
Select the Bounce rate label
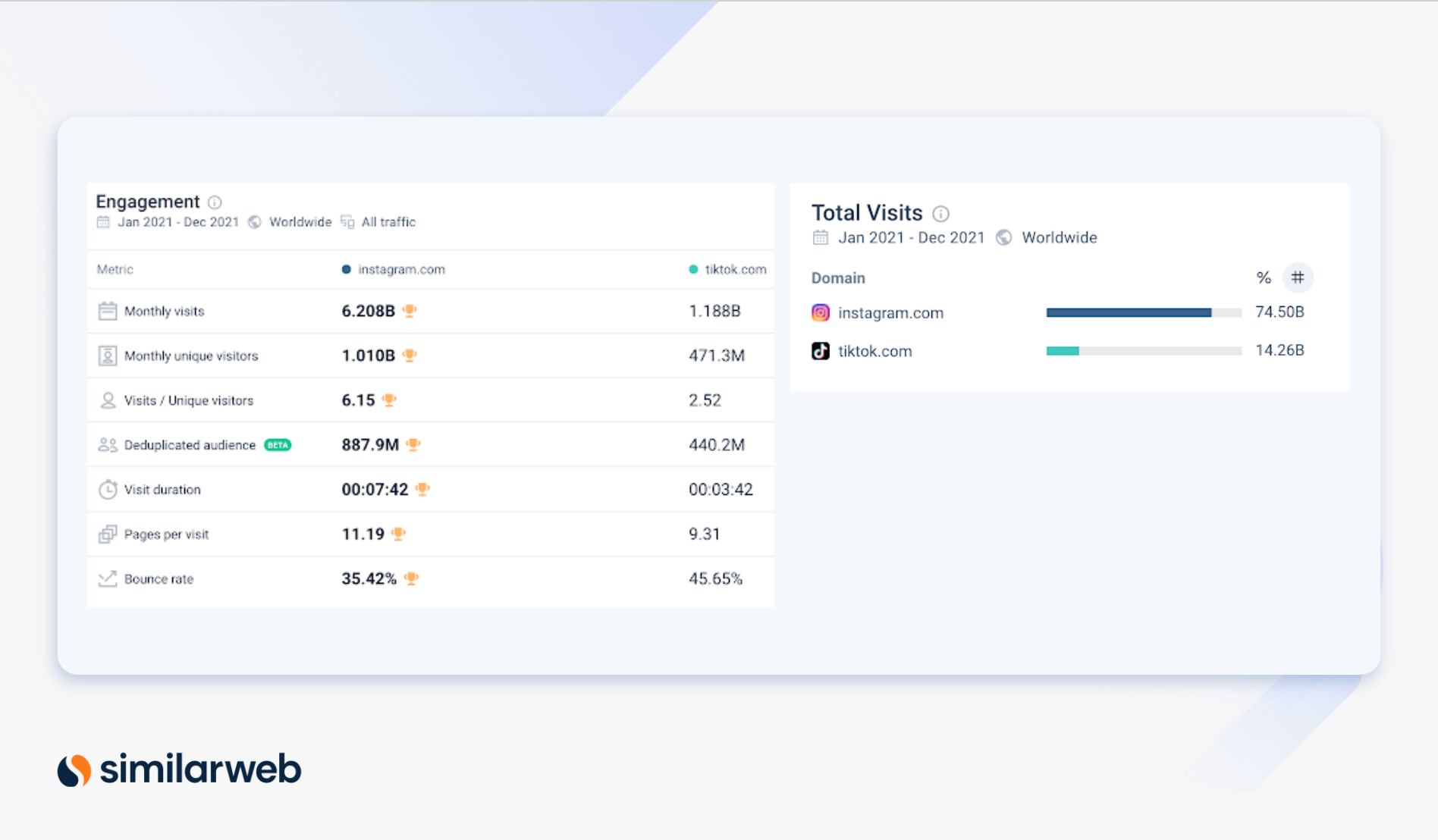point(159,579)
